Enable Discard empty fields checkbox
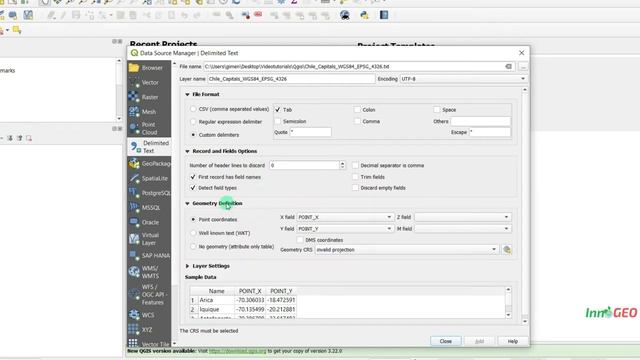 pyautogui.click(x=355, y=188)
